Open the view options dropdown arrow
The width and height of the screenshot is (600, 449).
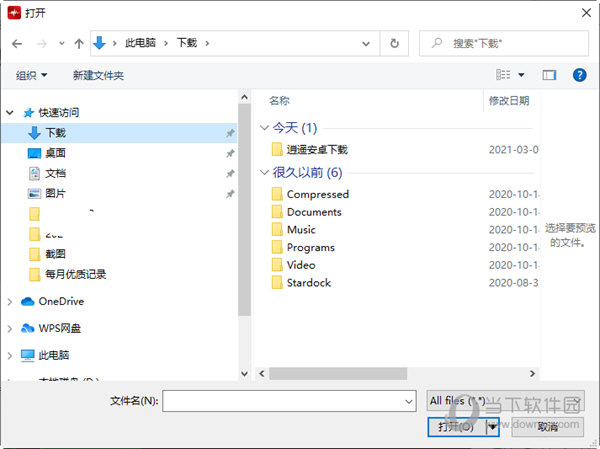(521, 75)
